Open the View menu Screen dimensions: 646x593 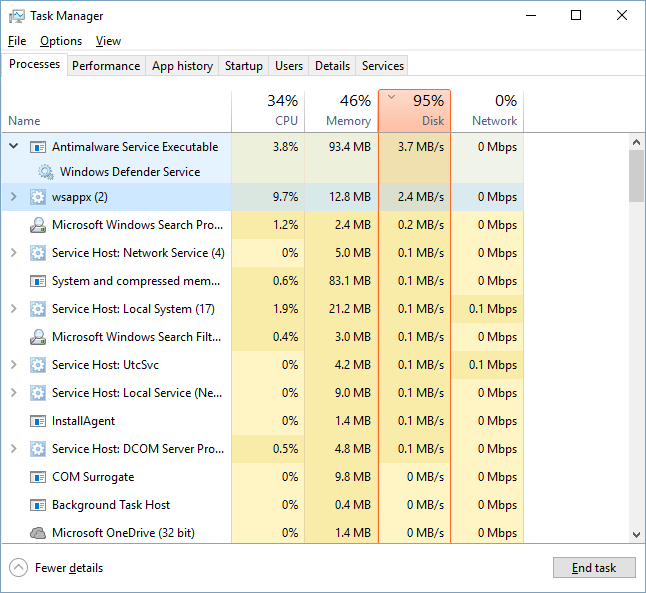(108, 41)
